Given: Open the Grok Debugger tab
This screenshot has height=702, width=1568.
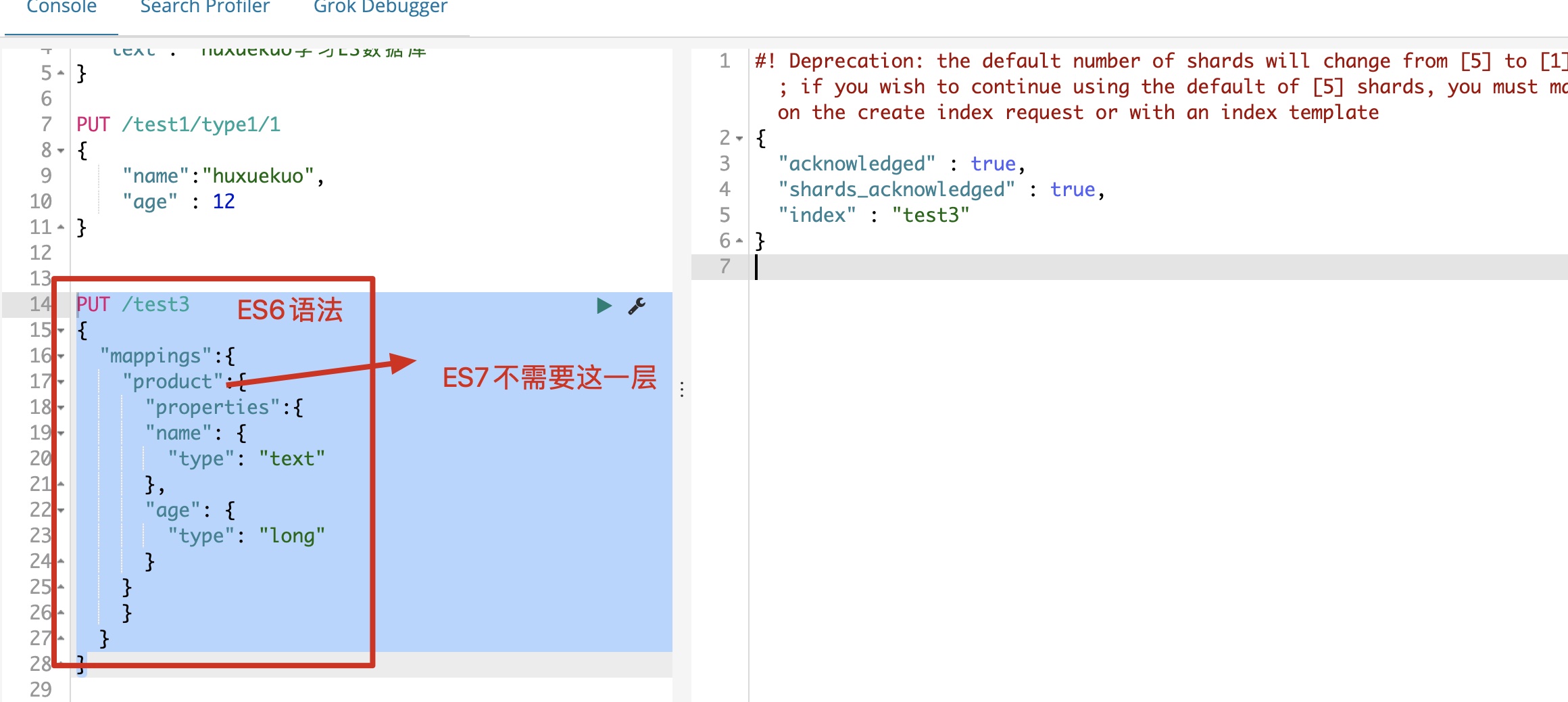Looking at the screenshot, I should [379, 7].
